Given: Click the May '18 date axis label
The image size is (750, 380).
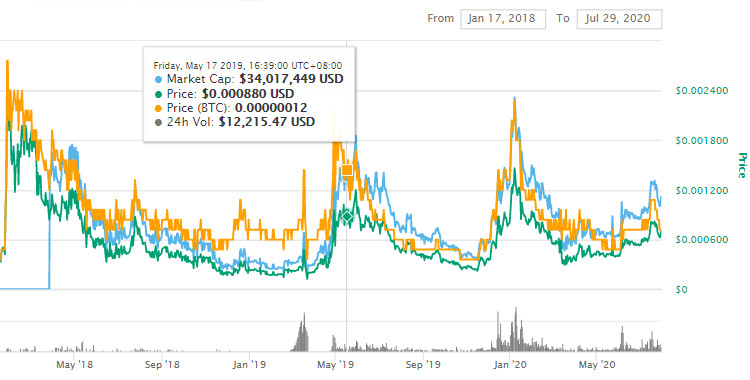Looking at the screenshot, I should 74,365.
